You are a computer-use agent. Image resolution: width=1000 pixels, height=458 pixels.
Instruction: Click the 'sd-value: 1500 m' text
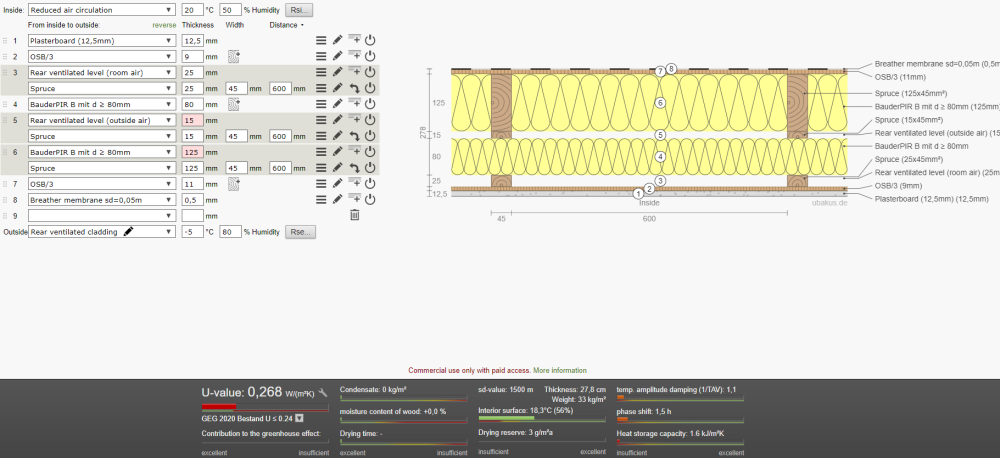click(x=505, y=389)
